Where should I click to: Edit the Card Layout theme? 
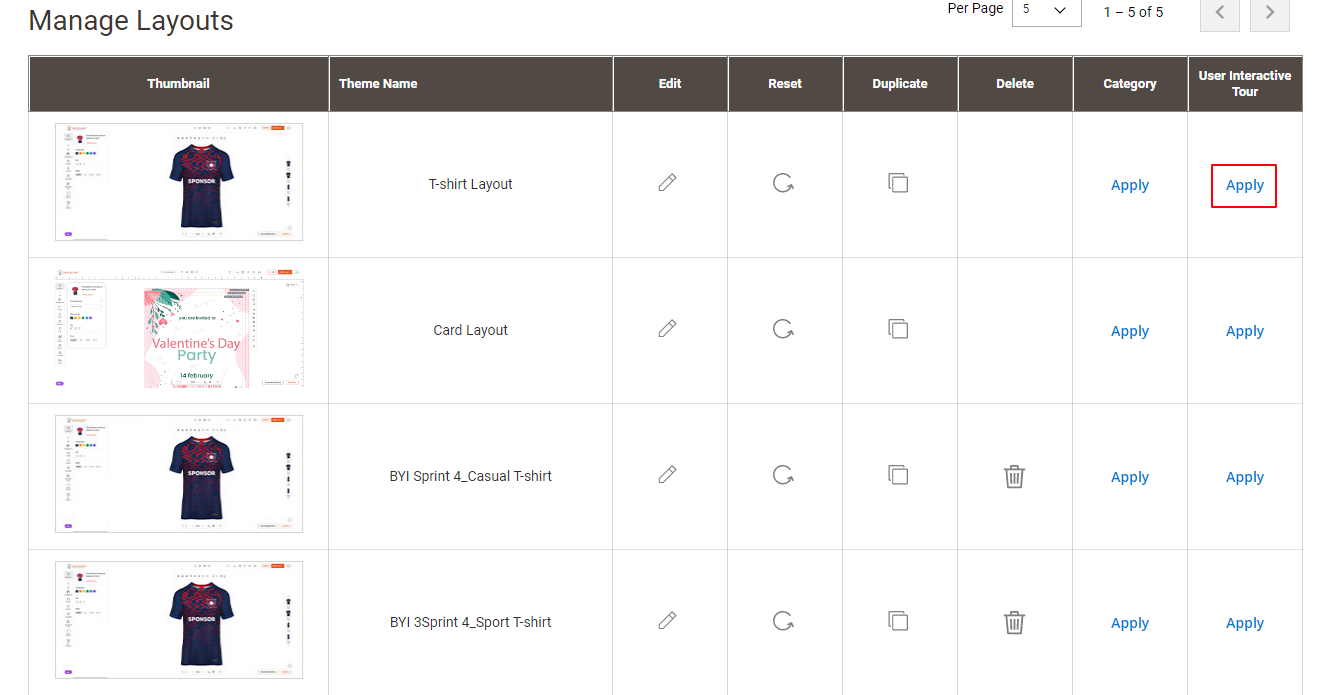[668, 329]
